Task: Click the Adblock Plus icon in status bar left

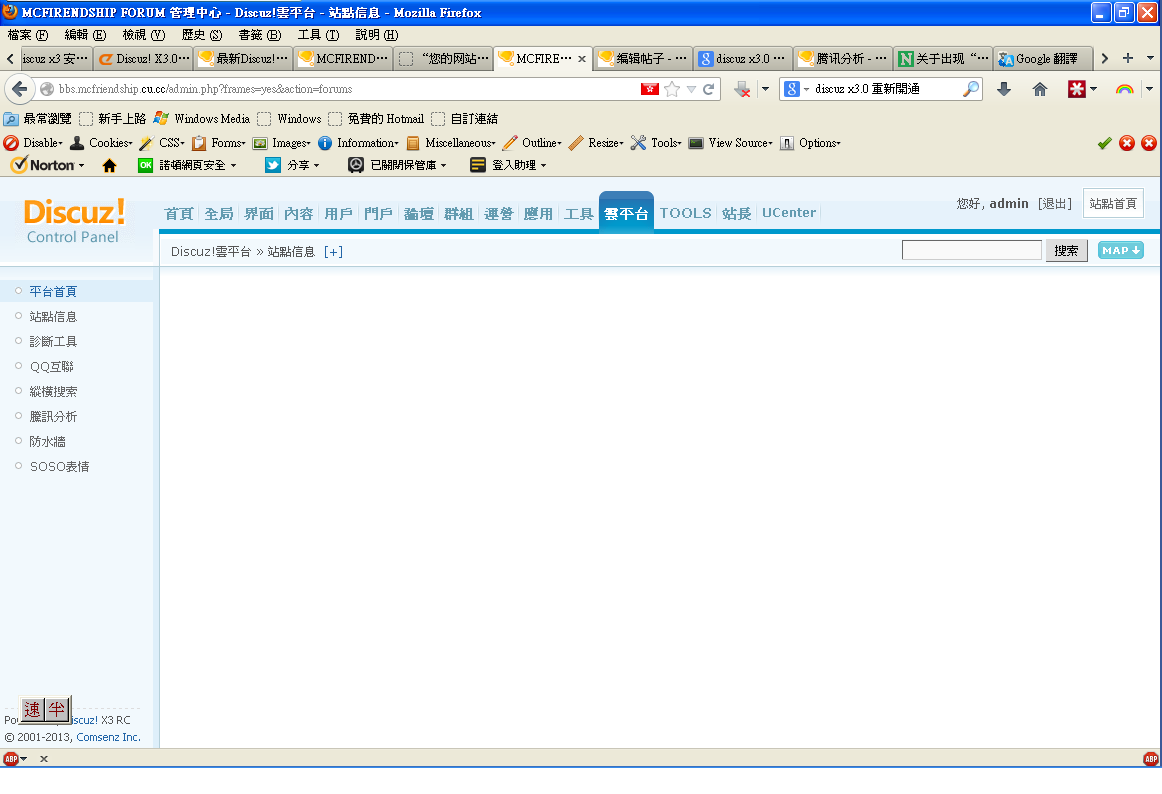Action: point(11,758)
